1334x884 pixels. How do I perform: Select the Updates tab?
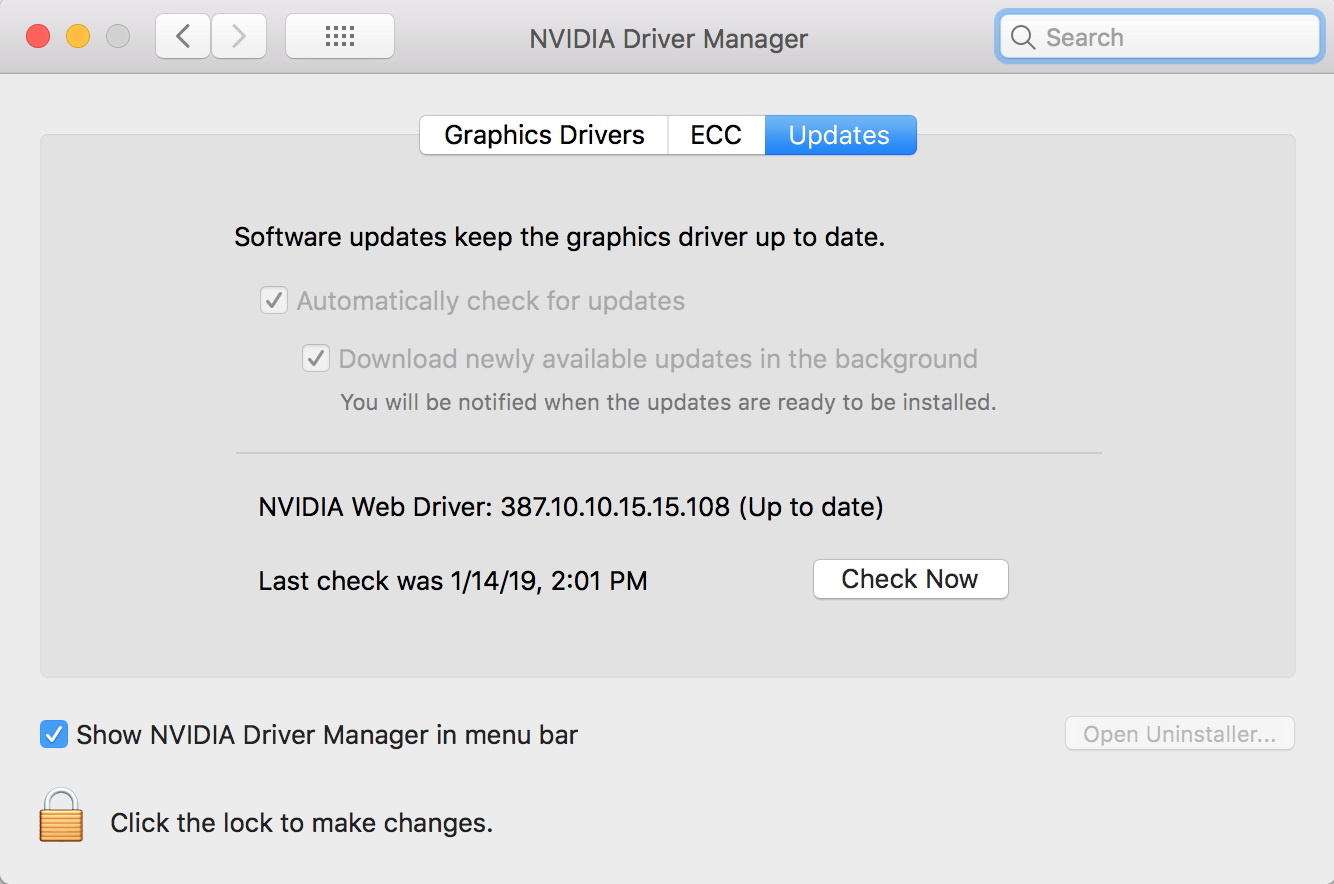[x=839, y=135]
